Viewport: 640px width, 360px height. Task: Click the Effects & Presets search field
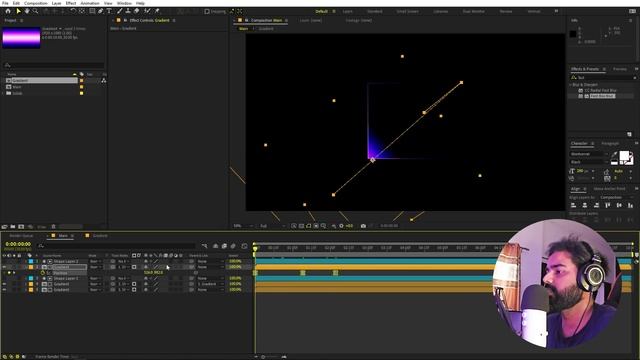point(603,77)
